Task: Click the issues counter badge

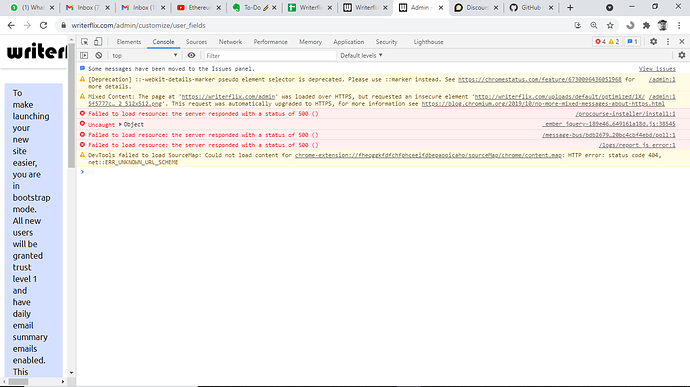Action: (x=632, y=41)
